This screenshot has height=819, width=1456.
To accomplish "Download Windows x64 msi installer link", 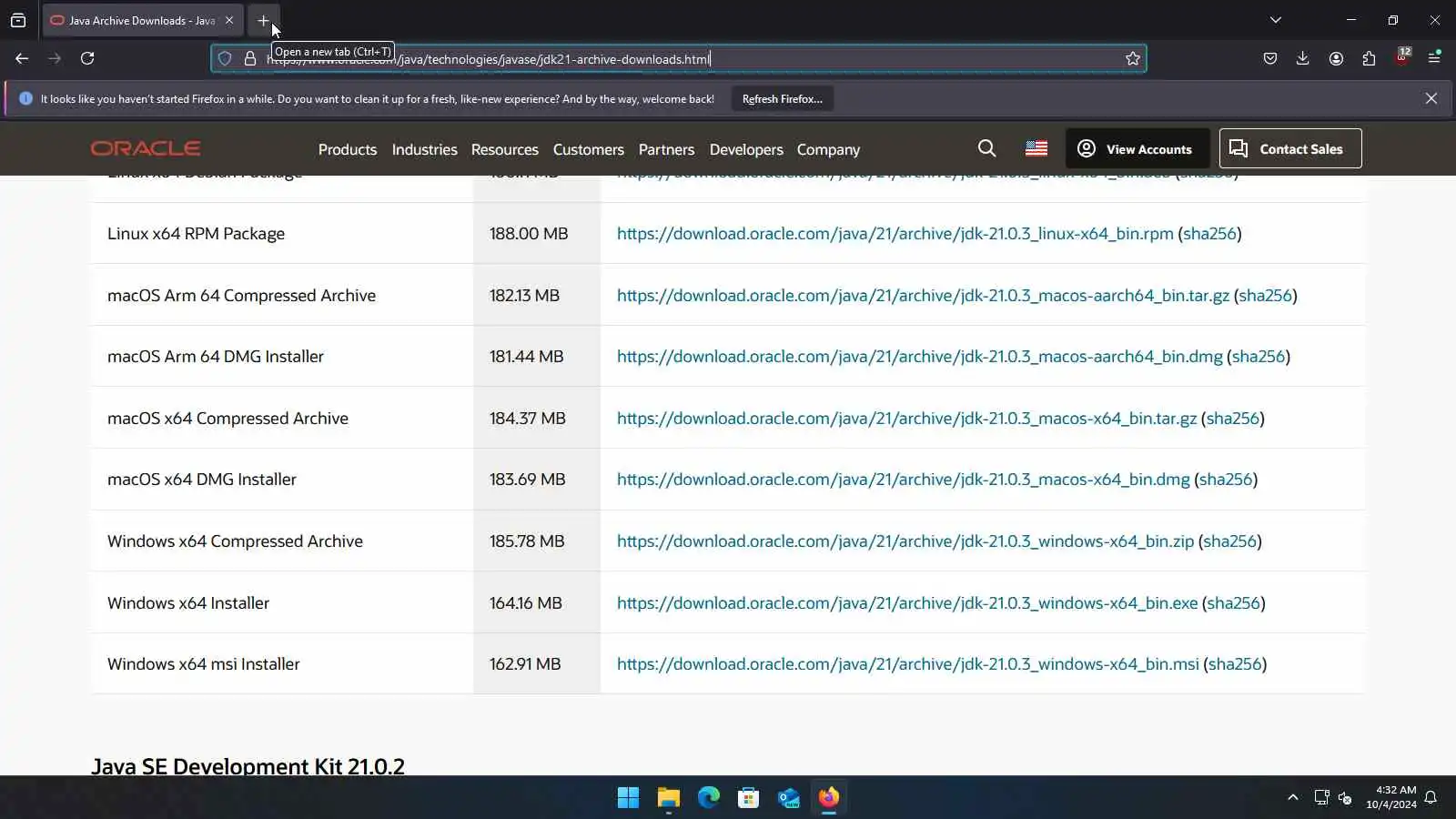I will tap(908, 664).
